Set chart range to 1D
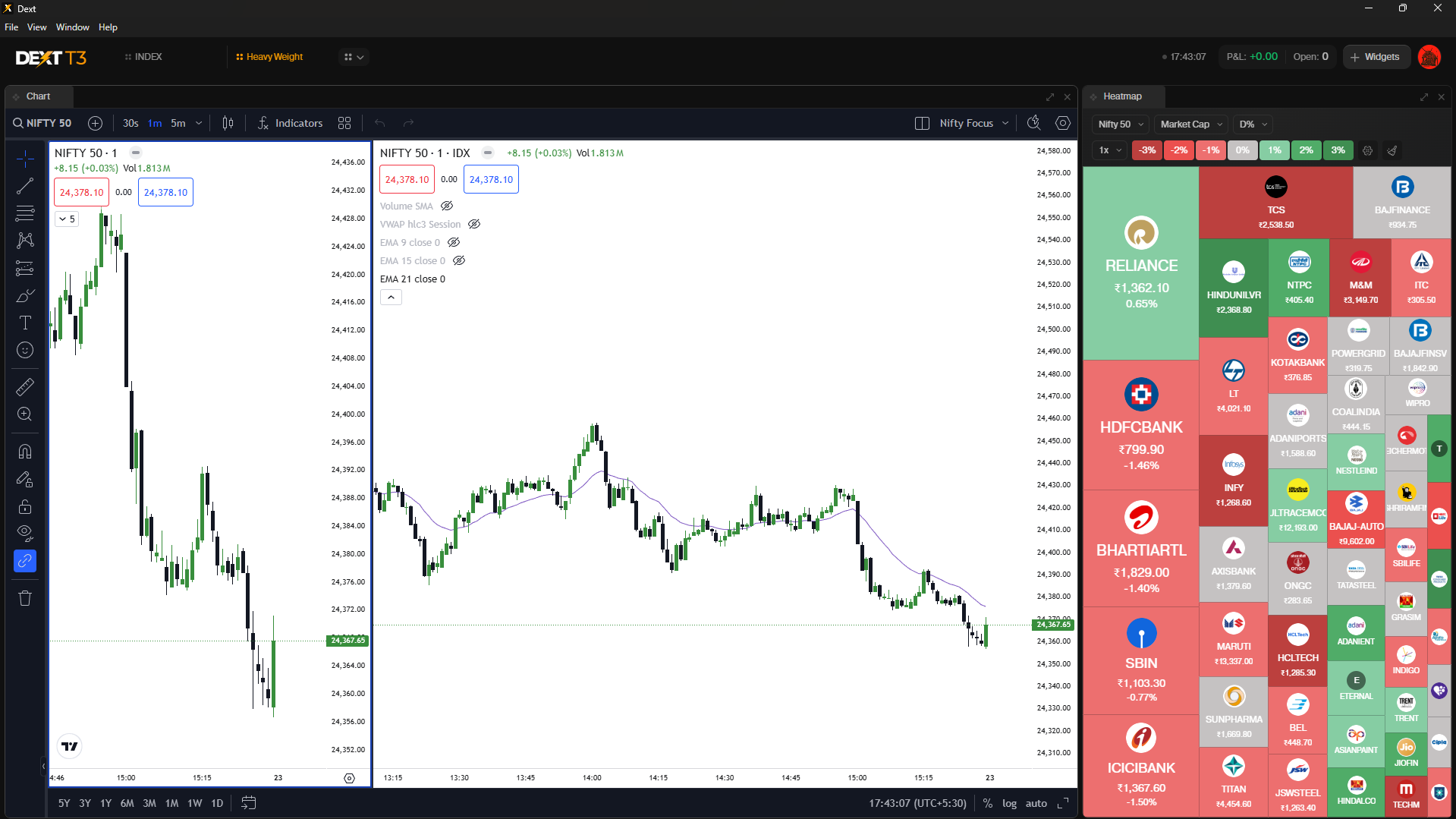1456x819 pixels. (217, 803)
